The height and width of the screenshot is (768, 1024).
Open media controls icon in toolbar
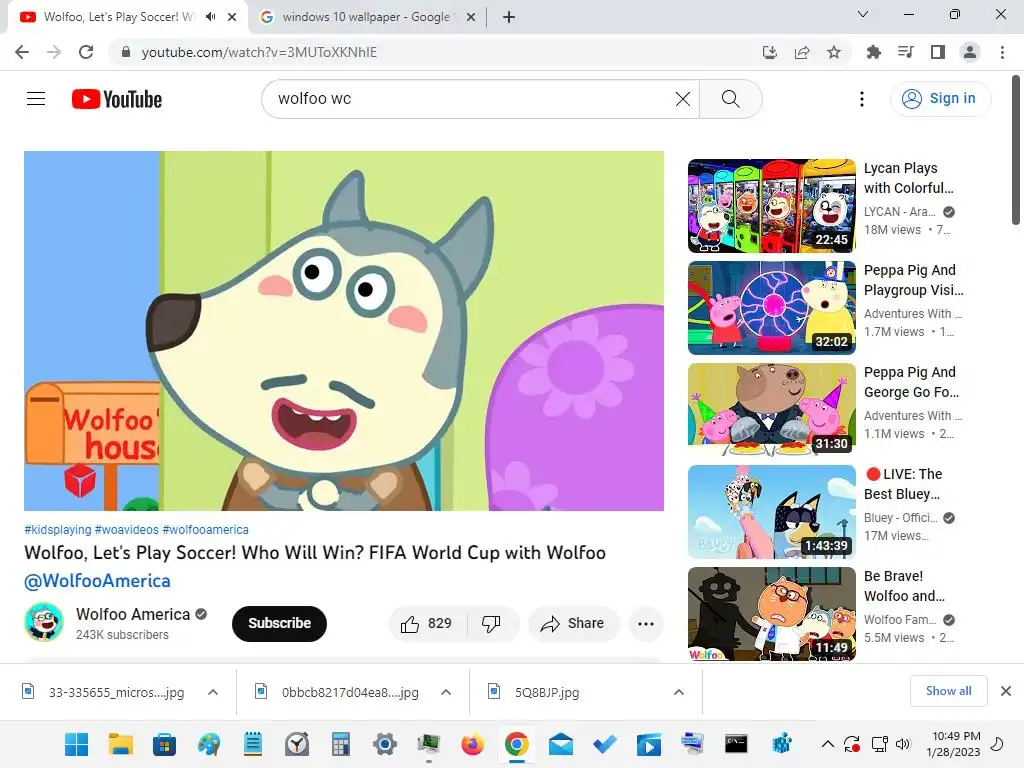point(906,52)
